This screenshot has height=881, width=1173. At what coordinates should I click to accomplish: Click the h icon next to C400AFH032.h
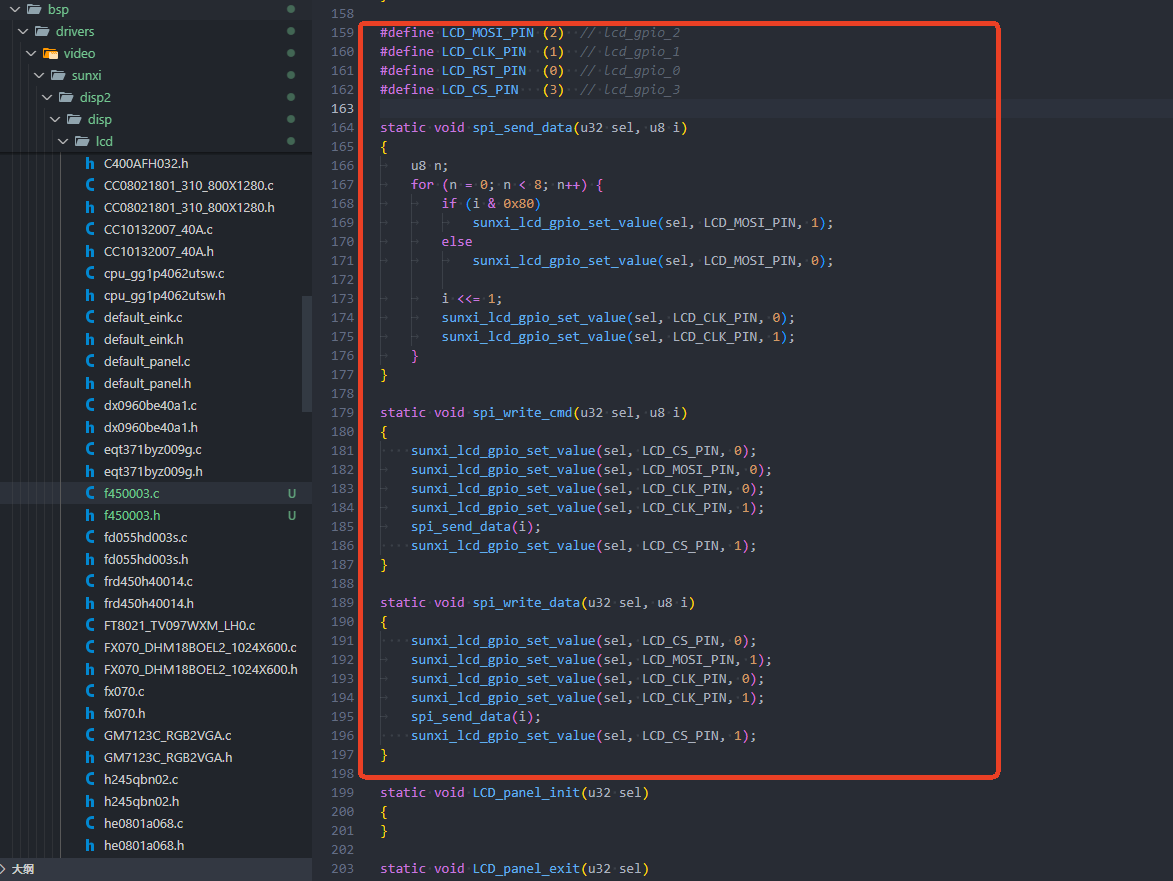click(91, 164)
